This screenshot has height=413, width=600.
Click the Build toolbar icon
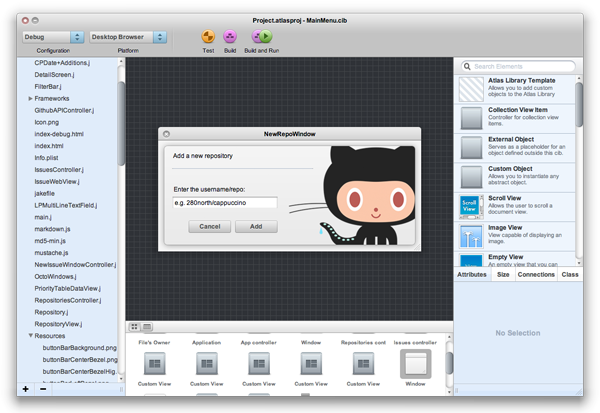pyautogui.click(x=230, y=36)
